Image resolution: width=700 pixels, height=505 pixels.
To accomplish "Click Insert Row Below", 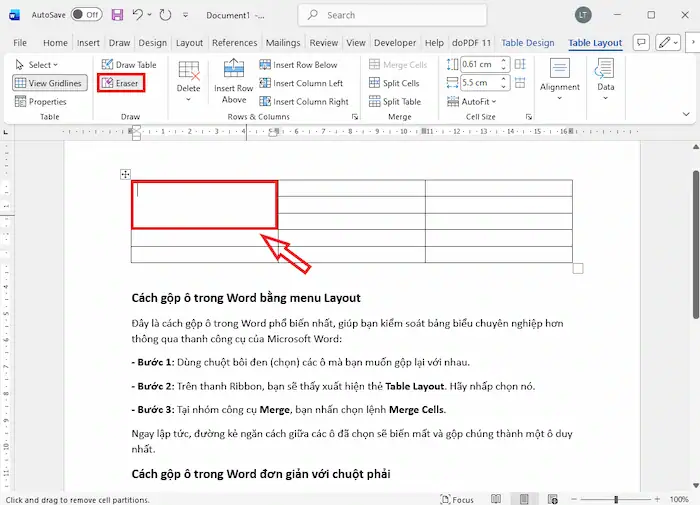I will click(x=298, y=65).
